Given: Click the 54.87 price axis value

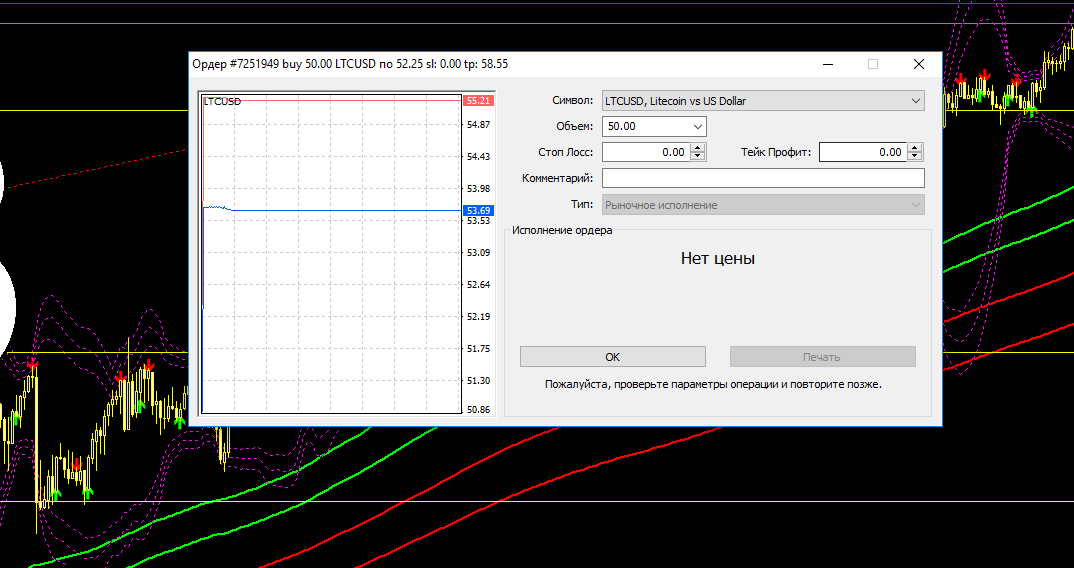Looking at the screenshot, I should tap(478, 125).
